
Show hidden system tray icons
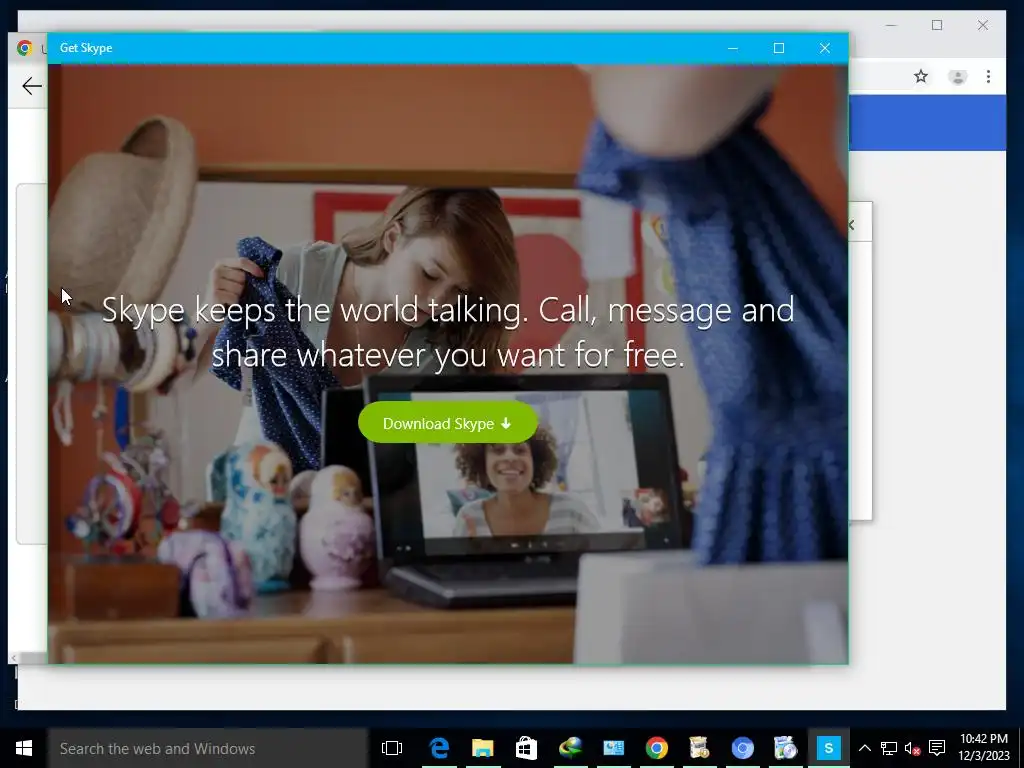pos(864,748)
